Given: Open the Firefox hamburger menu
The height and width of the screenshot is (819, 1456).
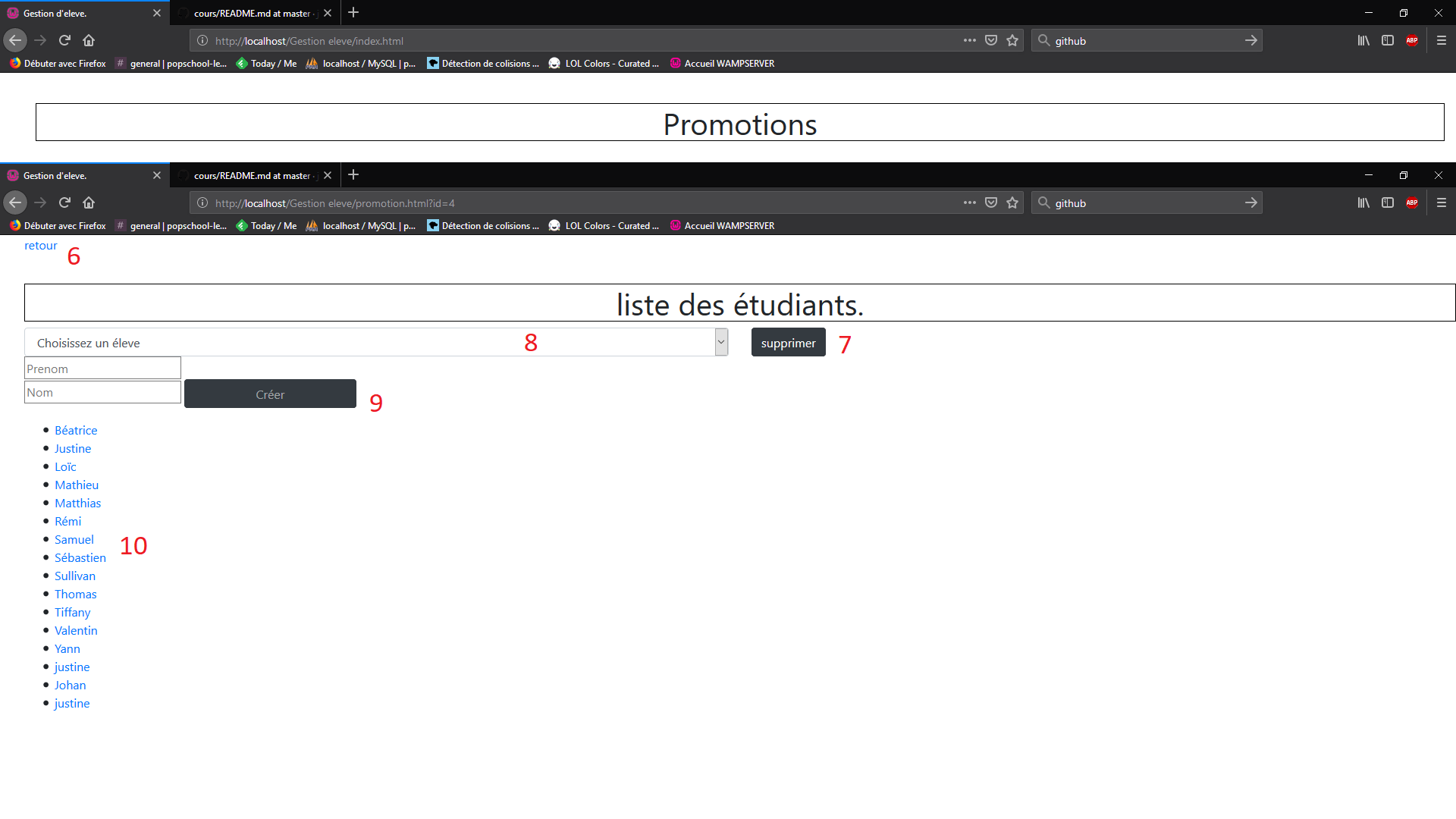Looking at the screenshot, I should 1441,202.
